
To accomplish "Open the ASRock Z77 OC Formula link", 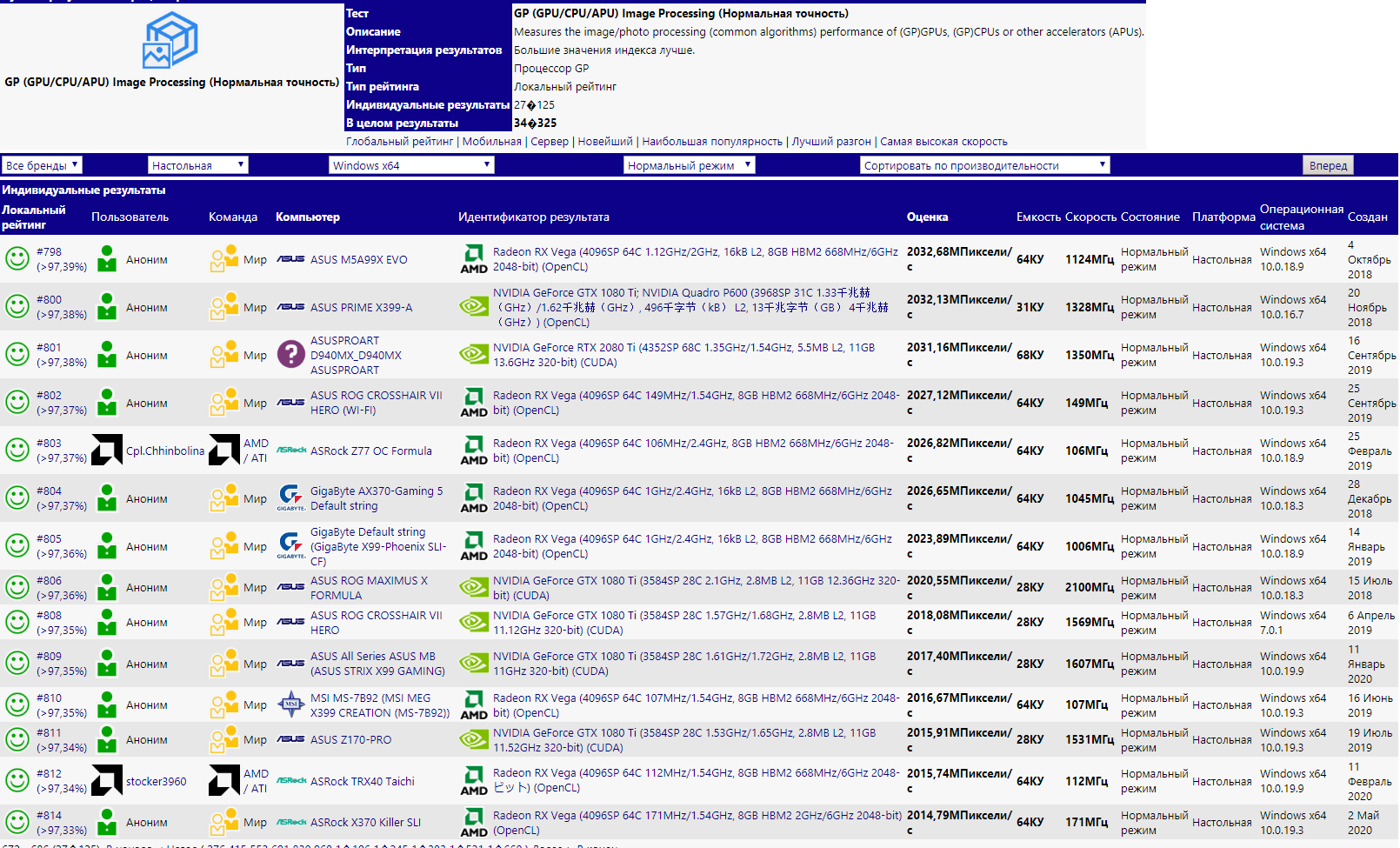I will [371, 451].
